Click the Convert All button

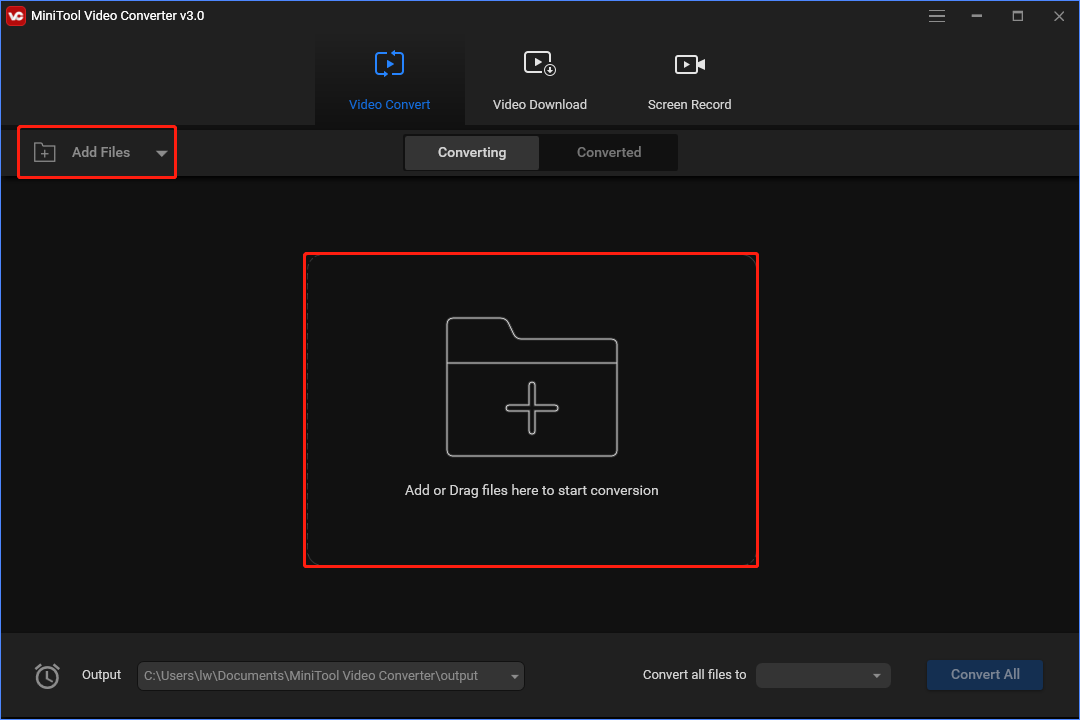(x=985, y=675)
